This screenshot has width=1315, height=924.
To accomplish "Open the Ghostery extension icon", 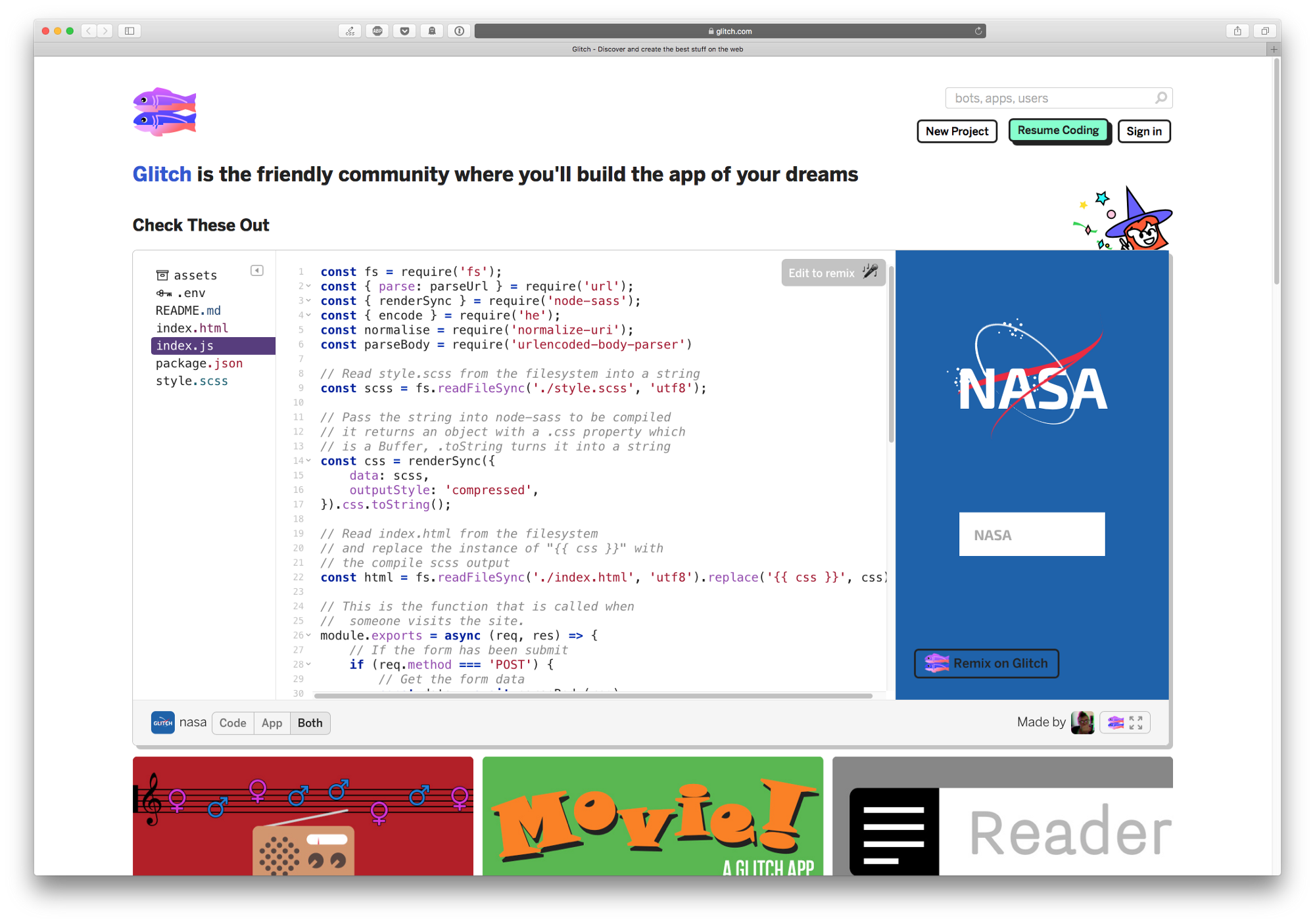I will pos(432,31).
